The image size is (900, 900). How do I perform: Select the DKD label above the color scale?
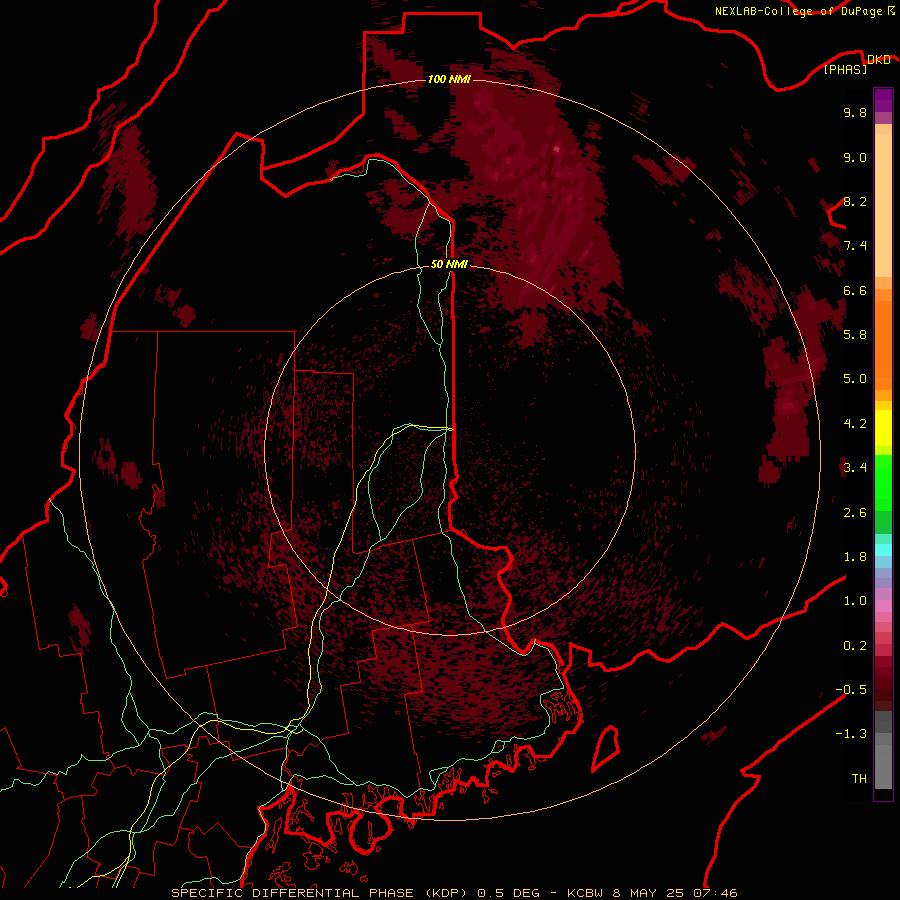[x=878, y=60]
